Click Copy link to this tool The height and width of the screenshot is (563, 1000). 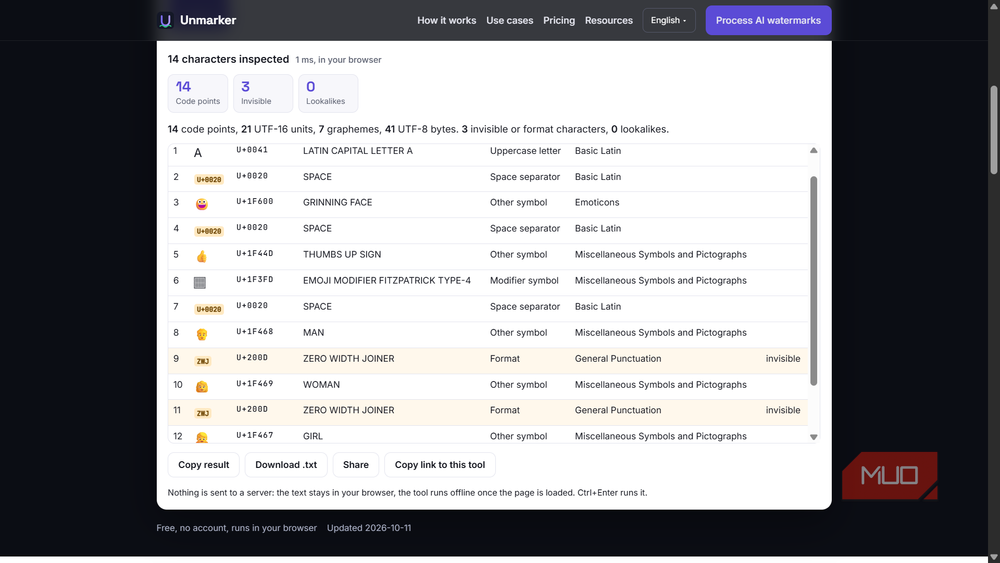(440, 465)
